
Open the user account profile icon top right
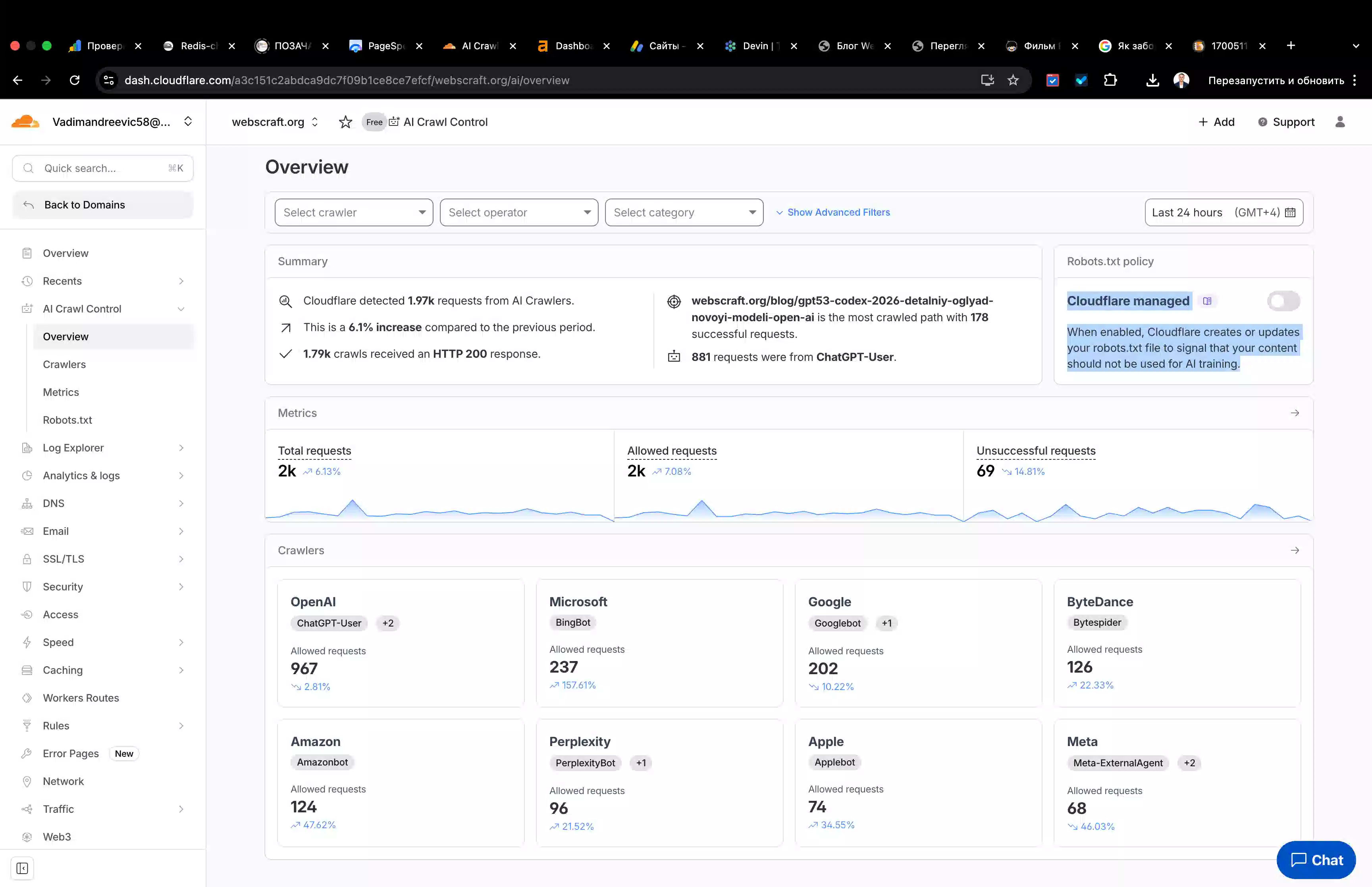(x=1340, y=121)
